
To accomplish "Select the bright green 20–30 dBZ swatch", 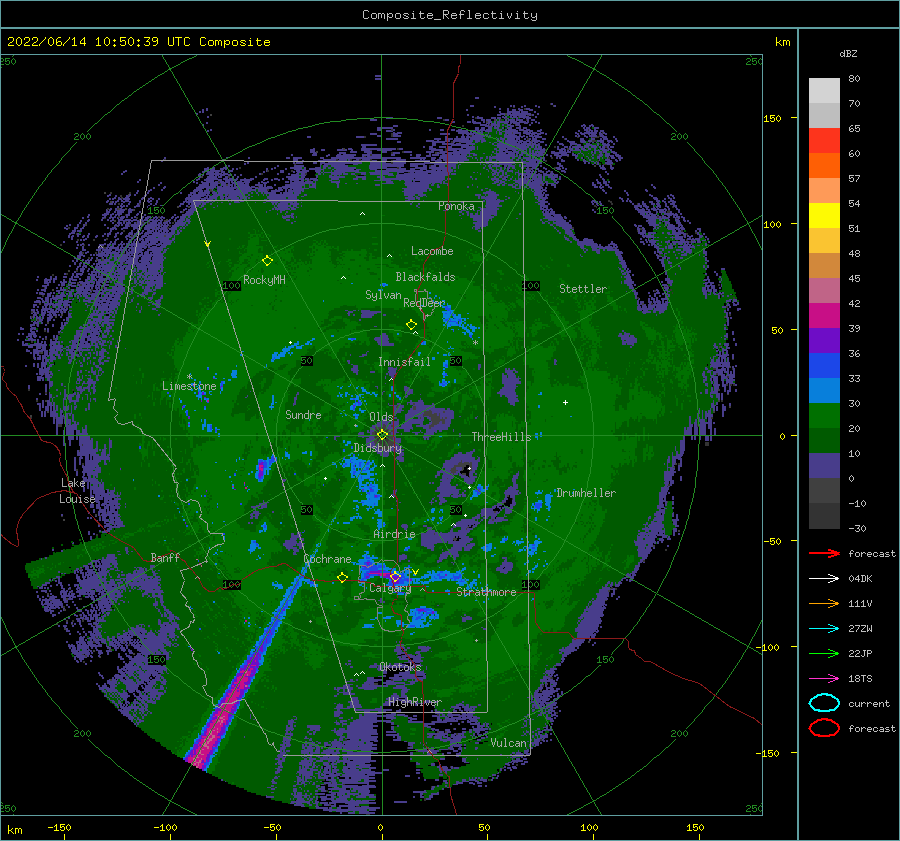I will coord(824,416).
